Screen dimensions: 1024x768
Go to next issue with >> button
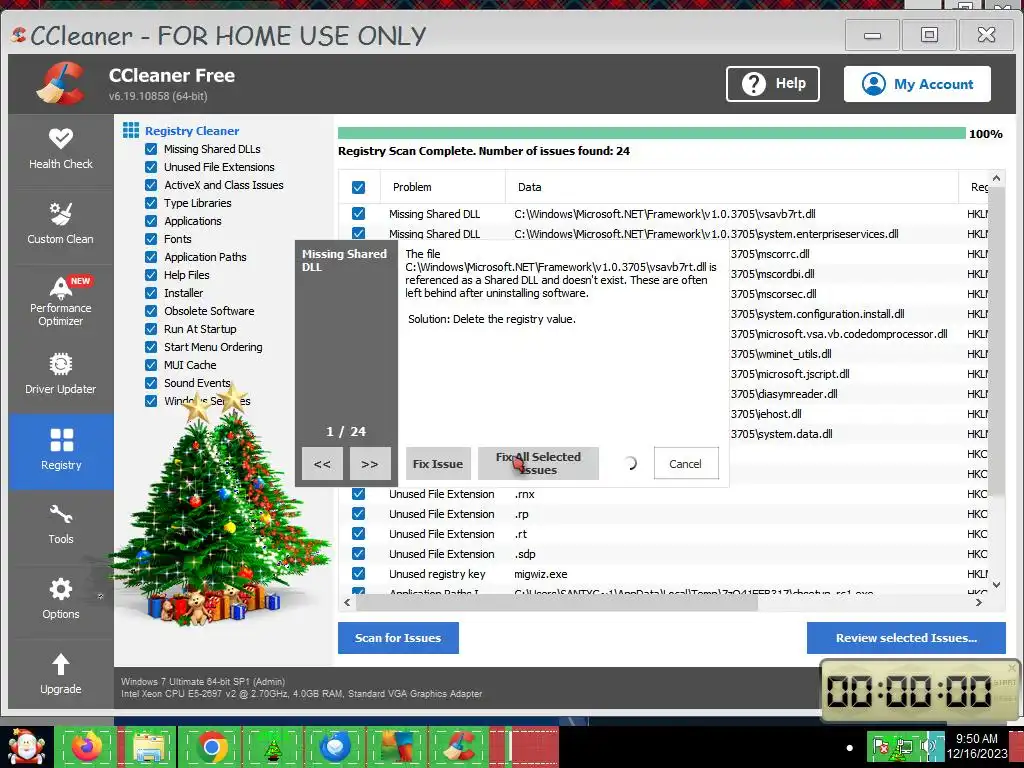(370, 464)
